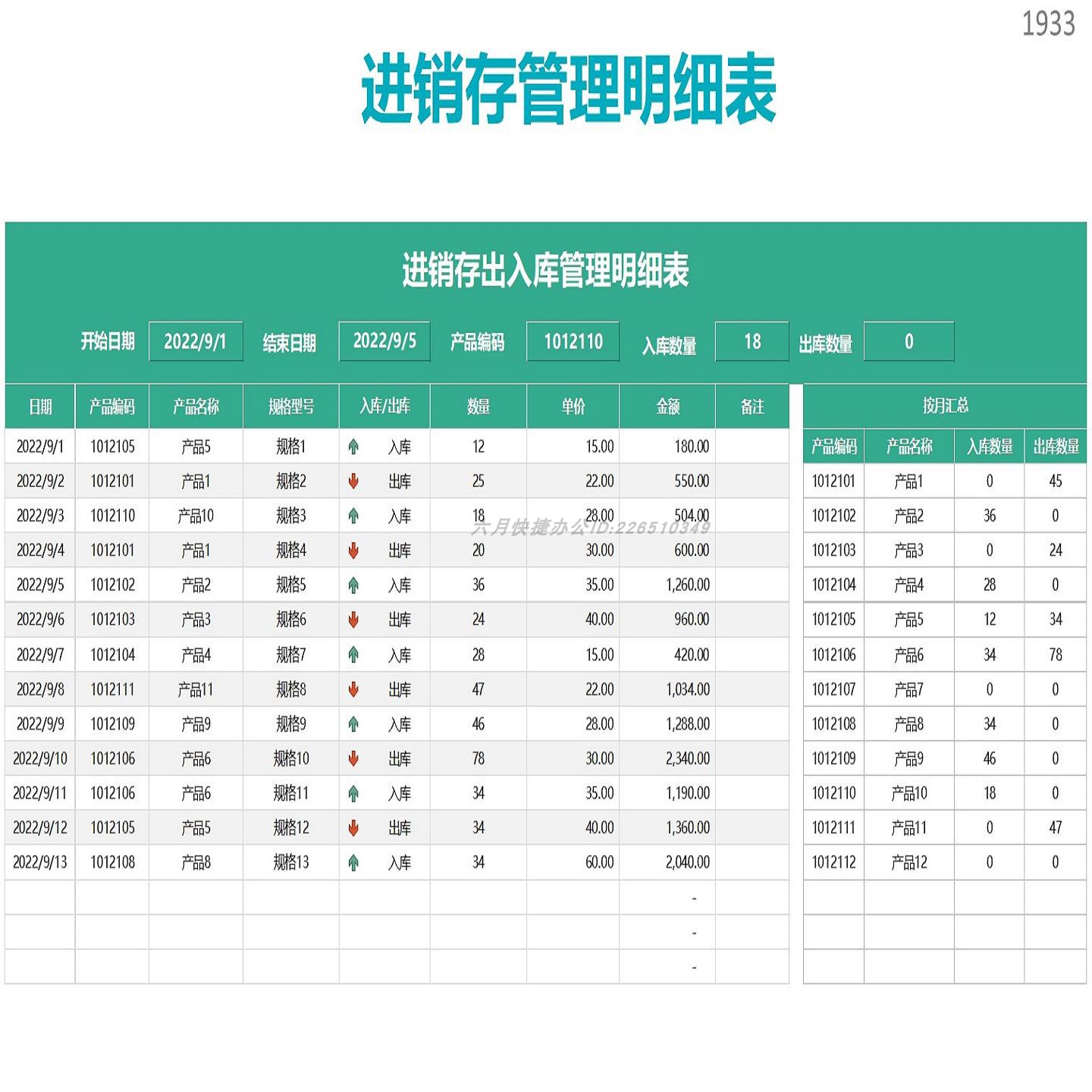Select spec cell 规格8
1092x1092 pixels.
(291, 689)
